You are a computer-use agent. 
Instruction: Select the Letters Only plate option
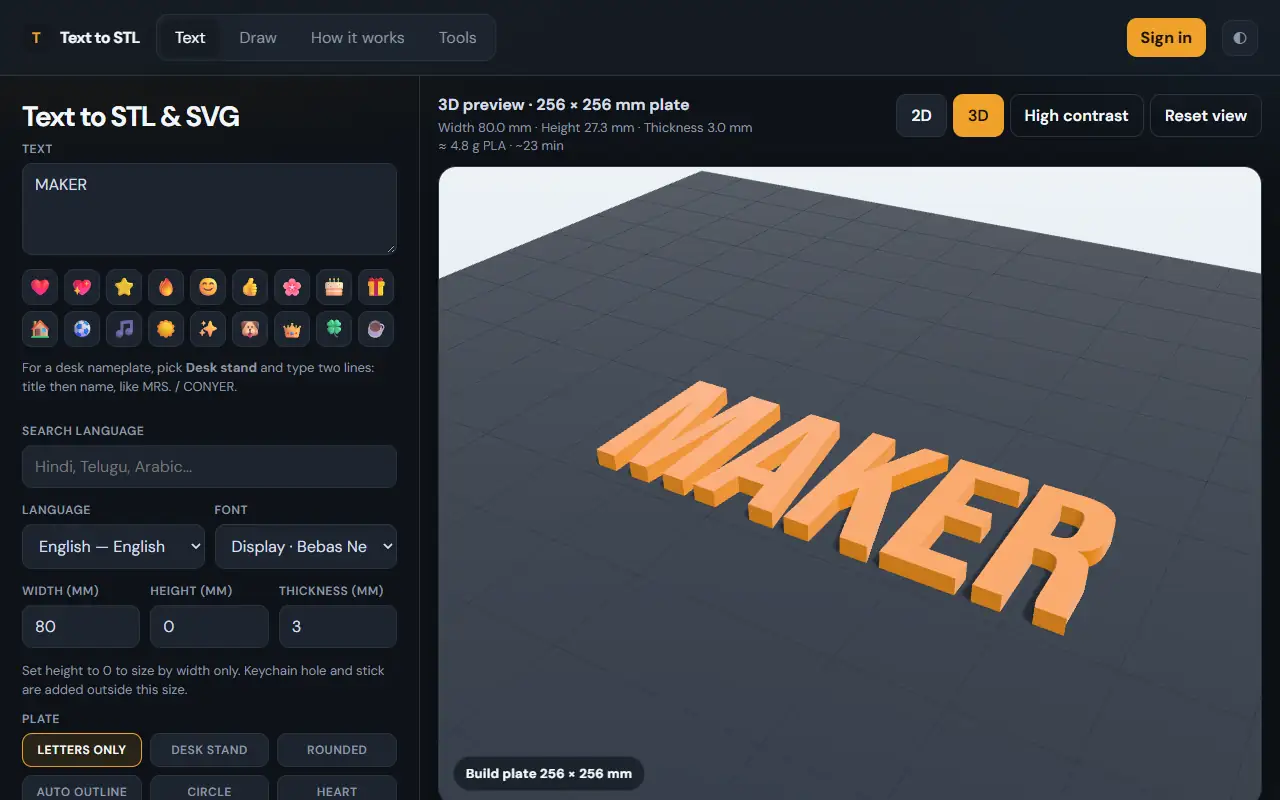click(82, 750)
